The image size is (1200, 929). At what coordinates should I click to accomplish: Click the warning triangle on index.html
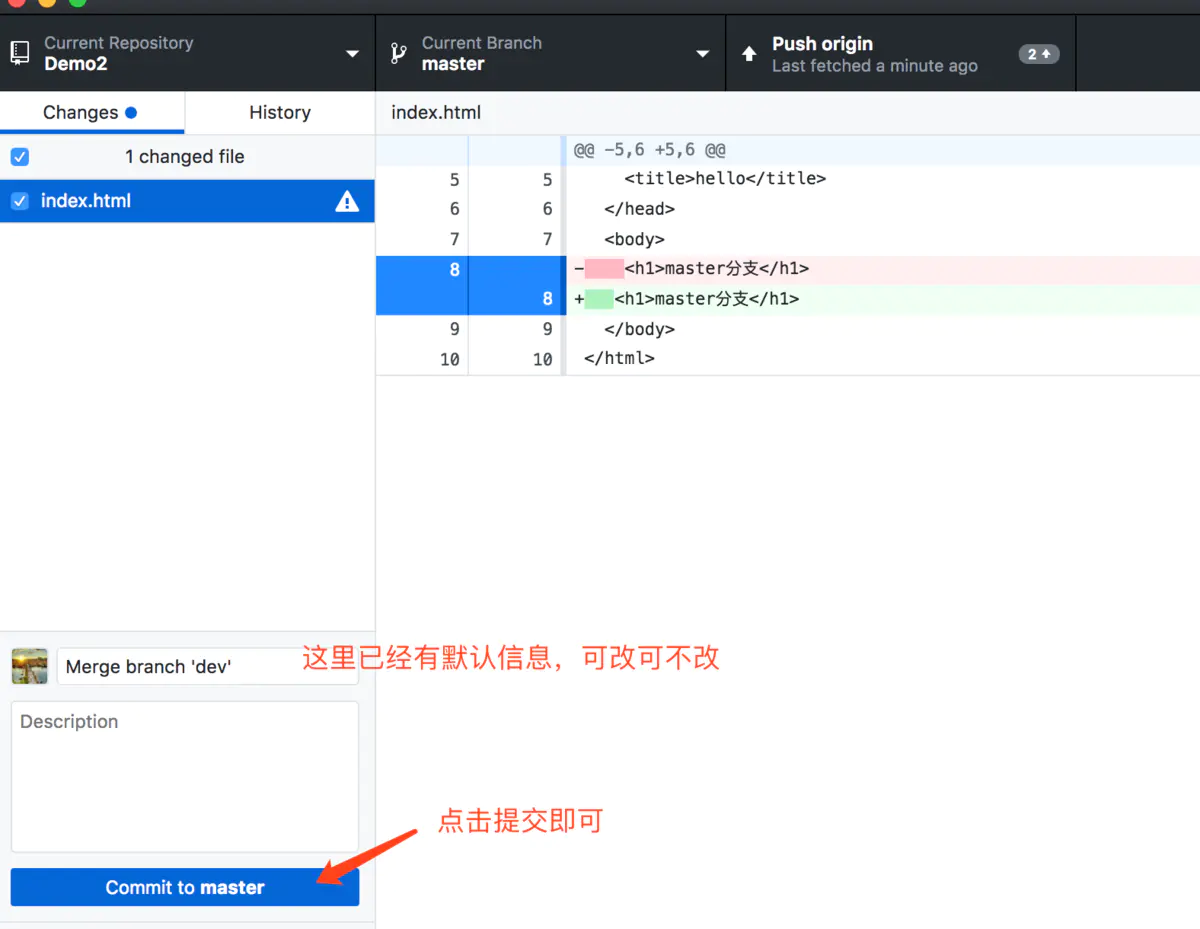tap(347, 201)
